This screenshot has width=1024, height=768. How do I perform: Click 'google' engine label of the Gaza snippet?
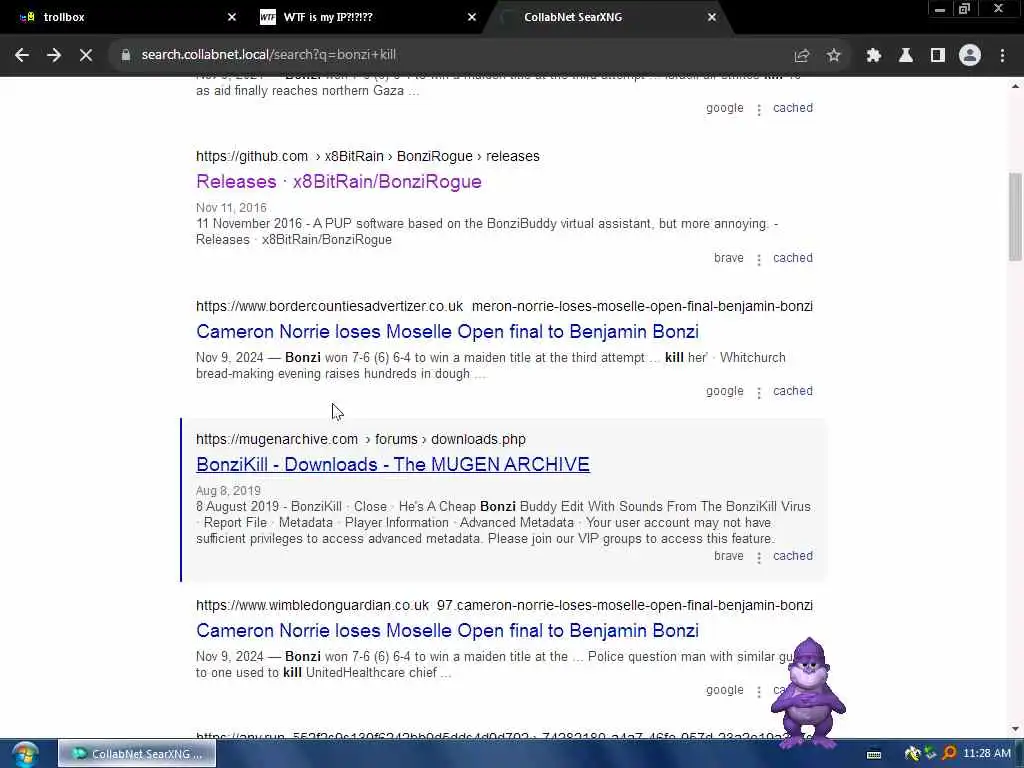pos(724,108)
